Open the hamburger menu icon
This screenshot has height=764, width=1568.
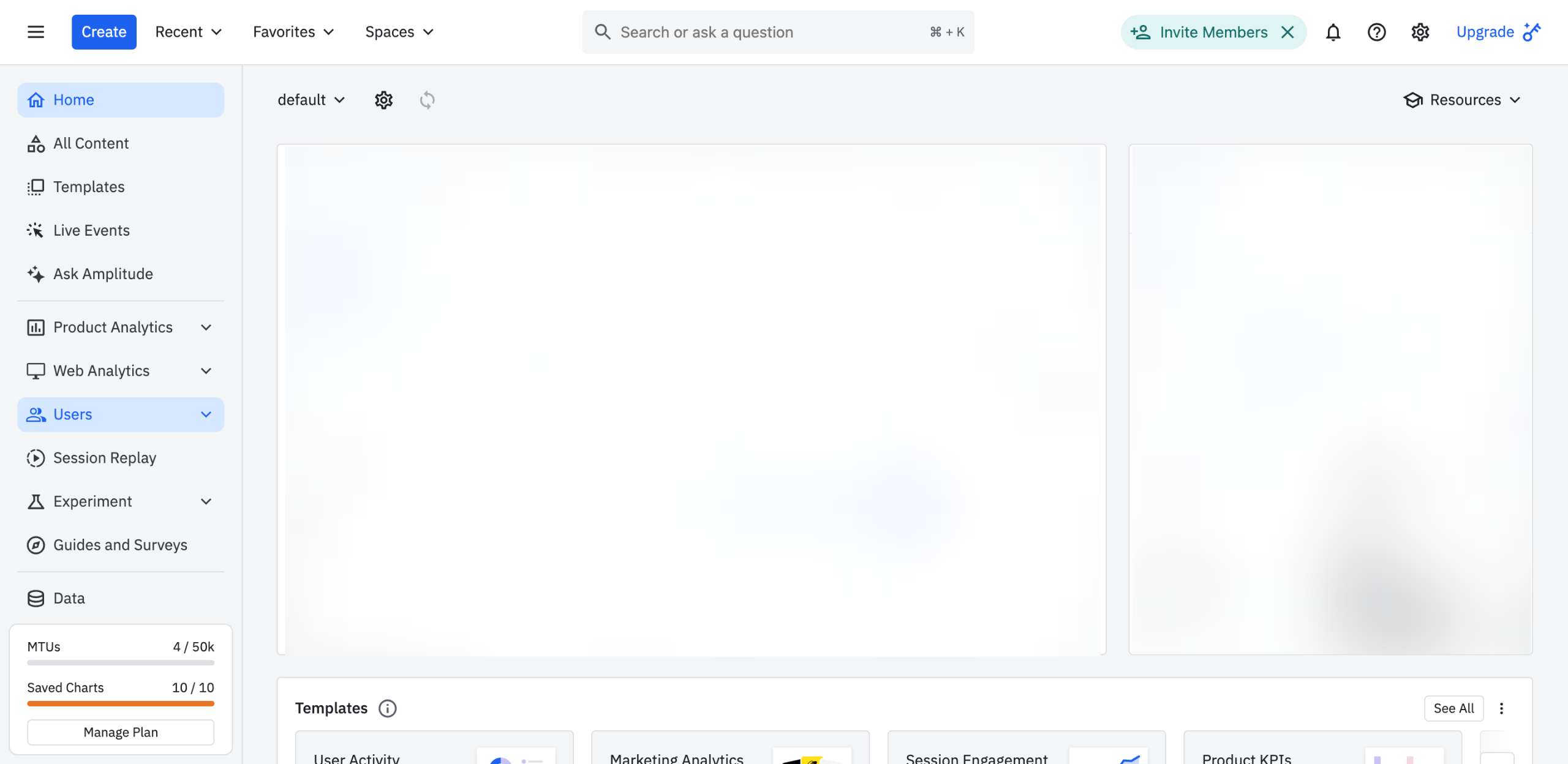(x=36, y=32)
